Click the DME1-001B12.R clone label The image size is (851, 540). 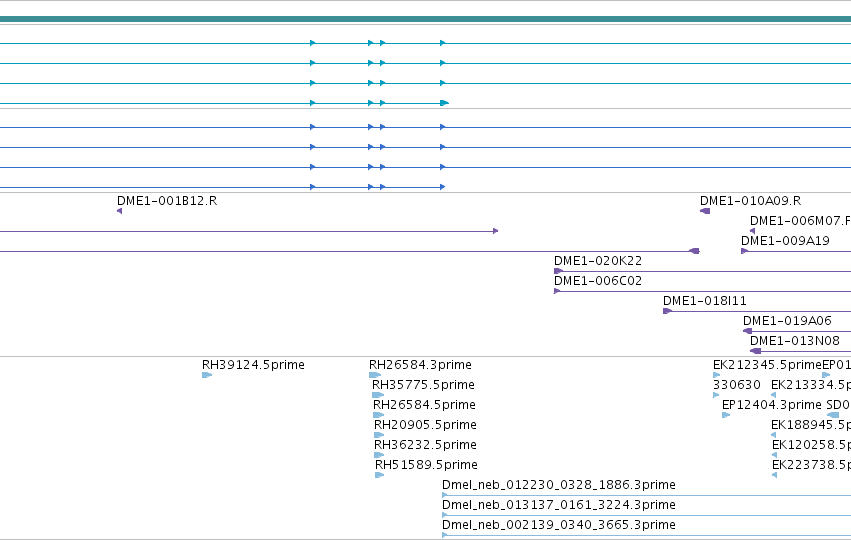(167, 201)
